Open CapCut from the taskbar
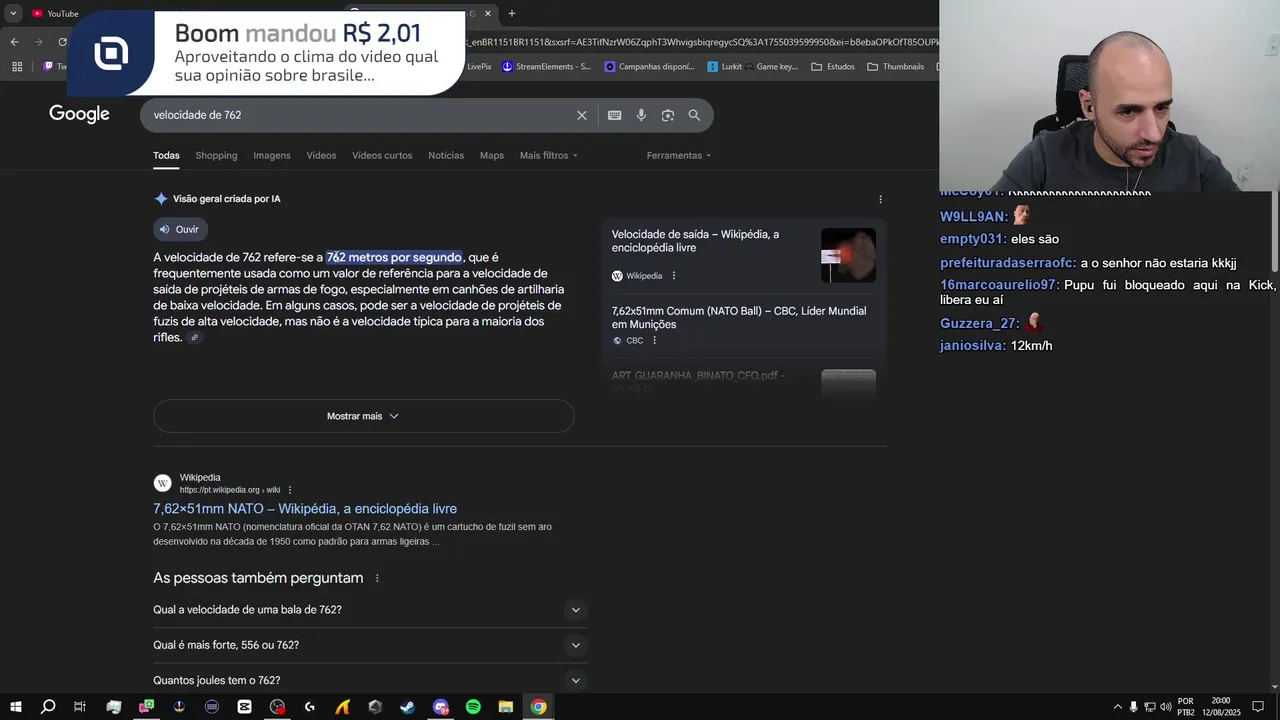Viewport: 1280px width, 720px height. pos(245,707)
